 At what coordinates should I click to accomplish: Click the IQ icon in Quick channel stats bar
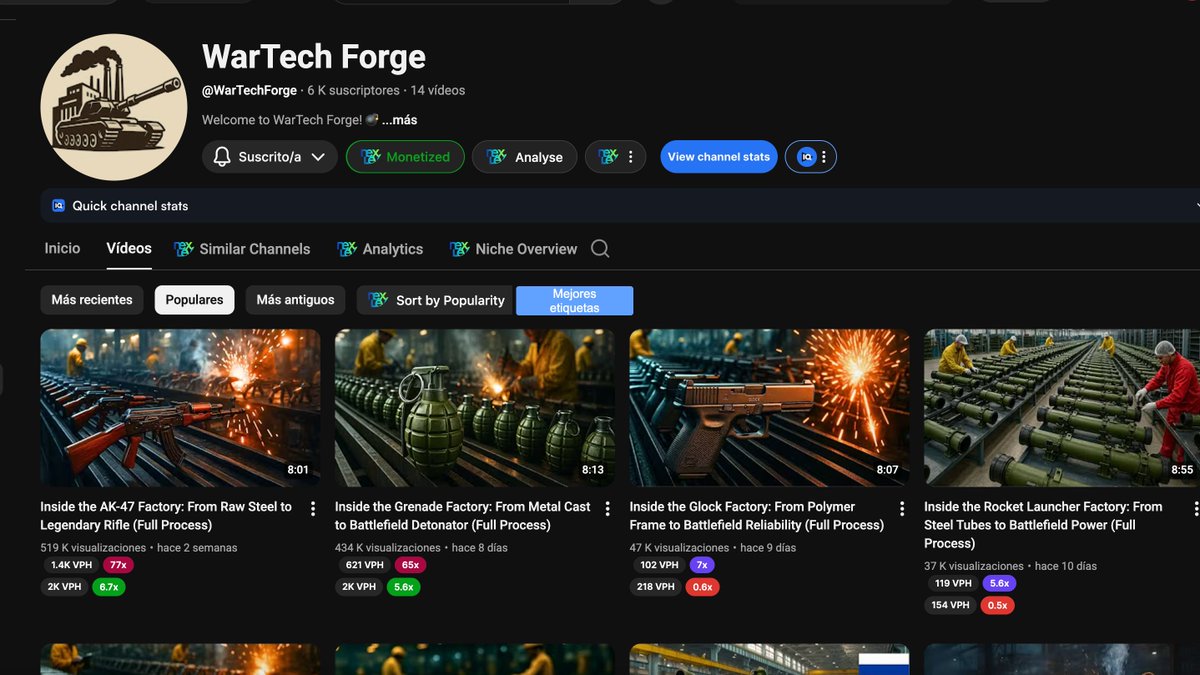coord(58,205)
